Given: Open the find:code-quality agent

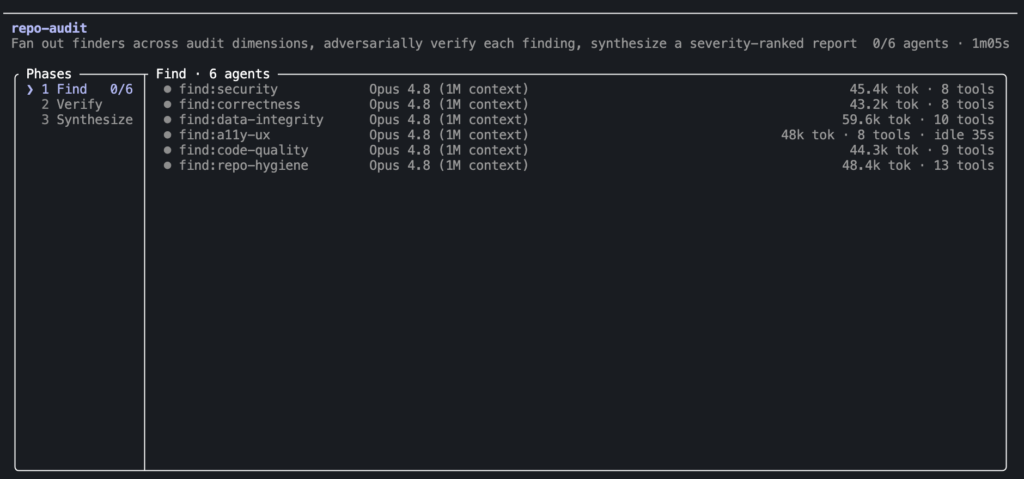Looking at the screenshot, I should [x=579, y=150].
